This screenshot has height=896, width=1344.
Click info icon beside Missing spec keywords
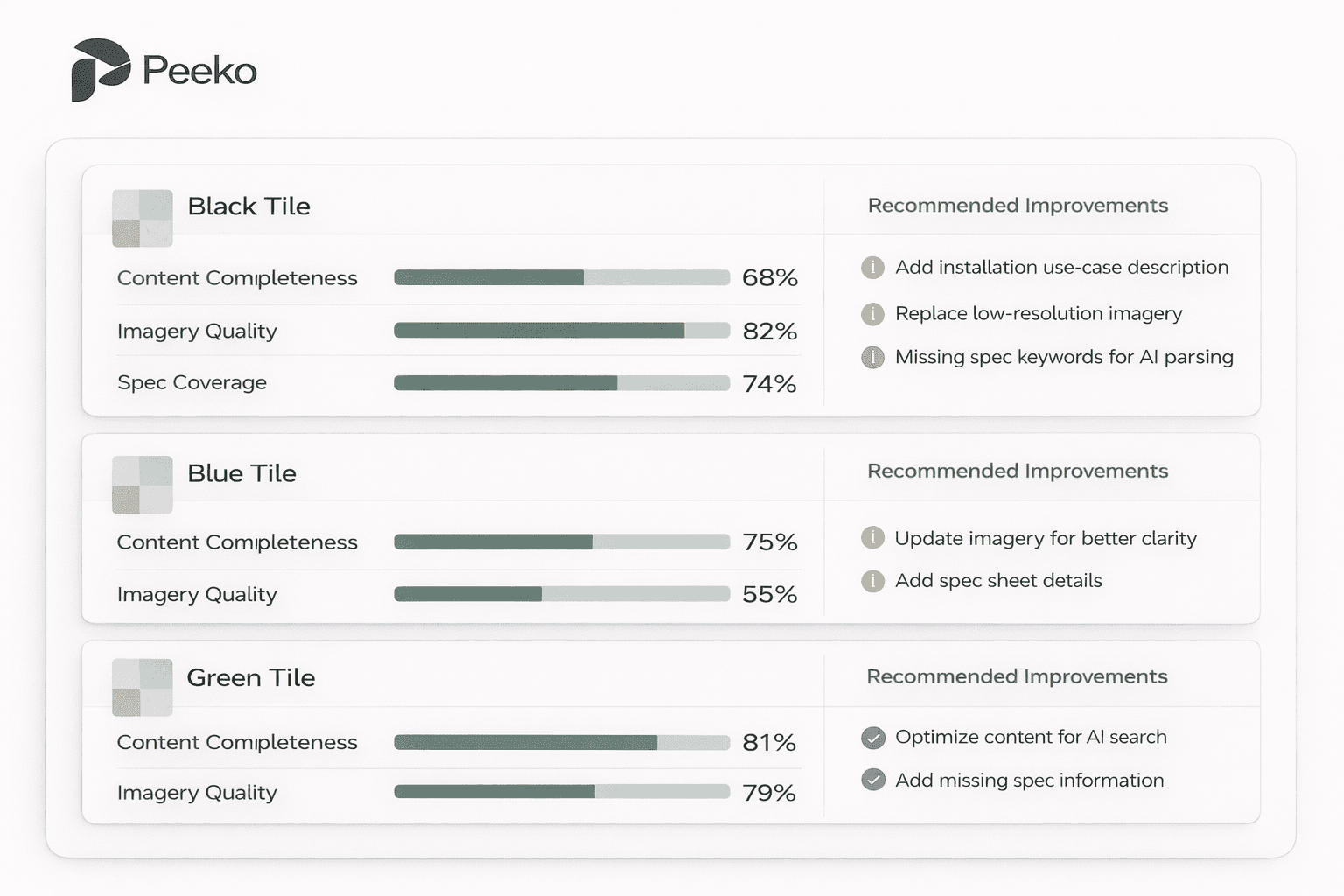(872, 358)
